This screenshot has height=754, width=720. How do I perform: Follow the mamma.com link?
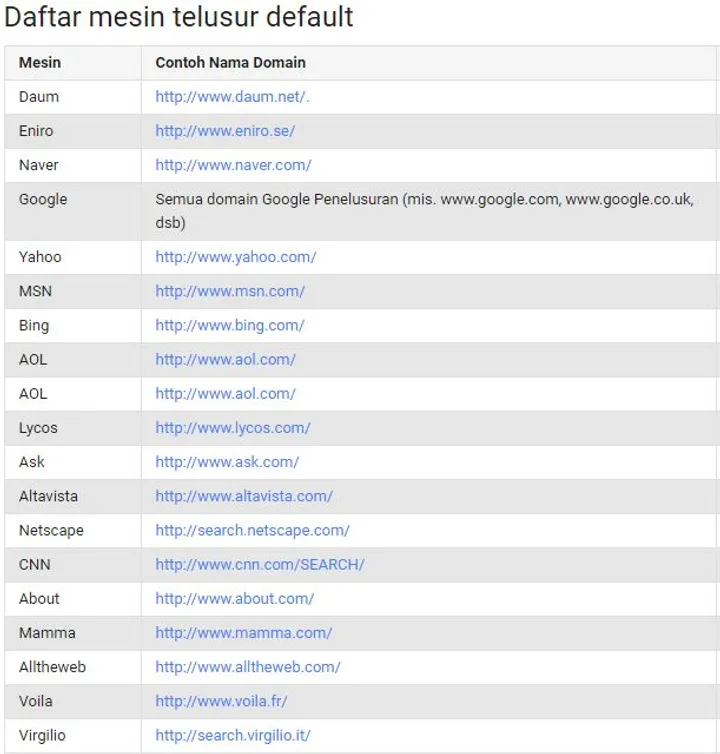pos(244,632)
